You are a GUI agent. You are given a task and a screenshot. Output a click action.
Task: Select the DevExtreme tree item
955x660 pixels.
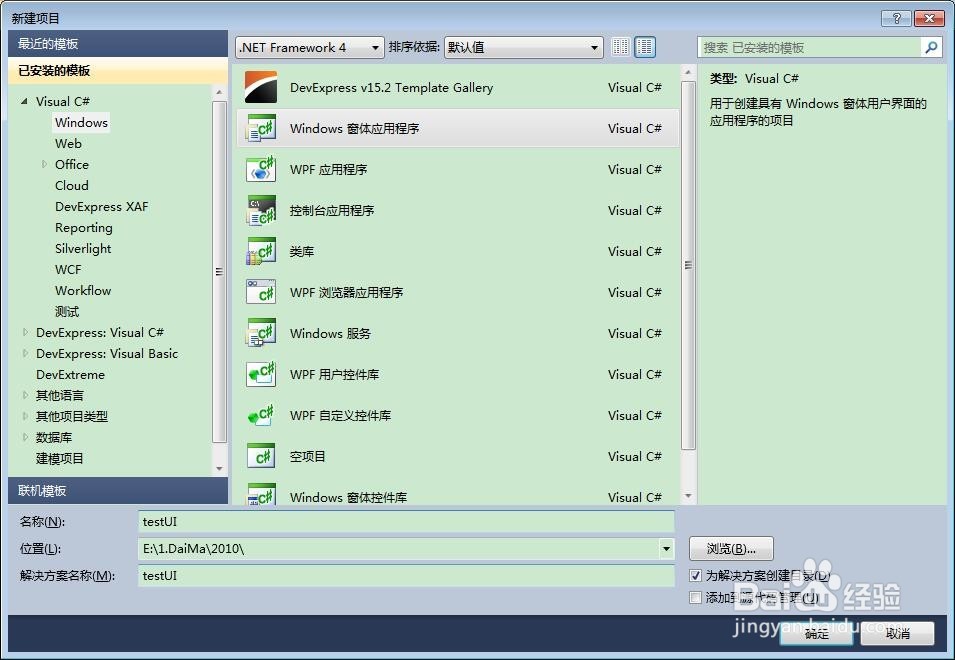tap(71, 374)
